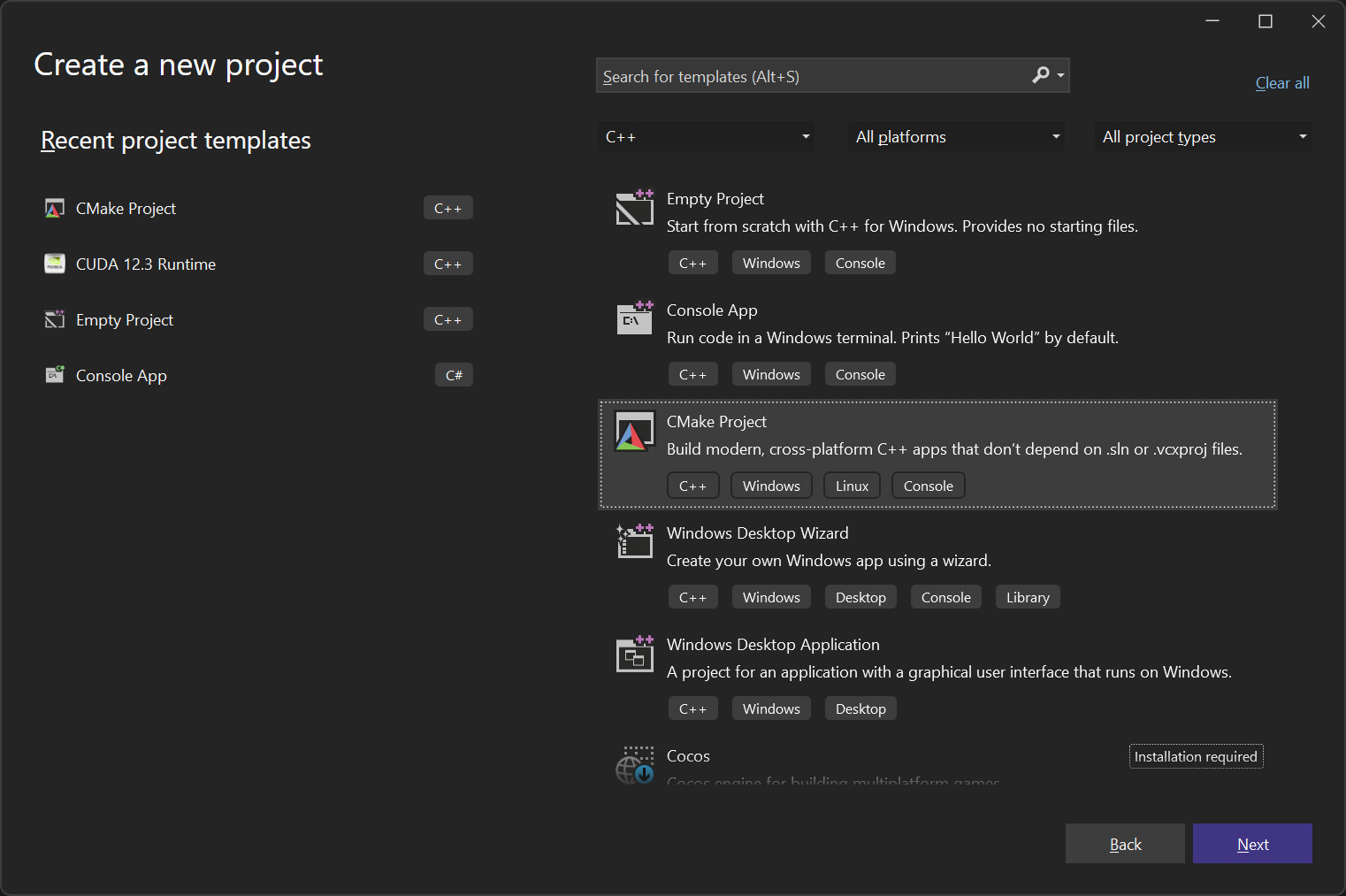The image size is (1346, 896).
Task: Click the C# Console App icon in recent templates
Action: pyautogui.click(x=55, y=375)
